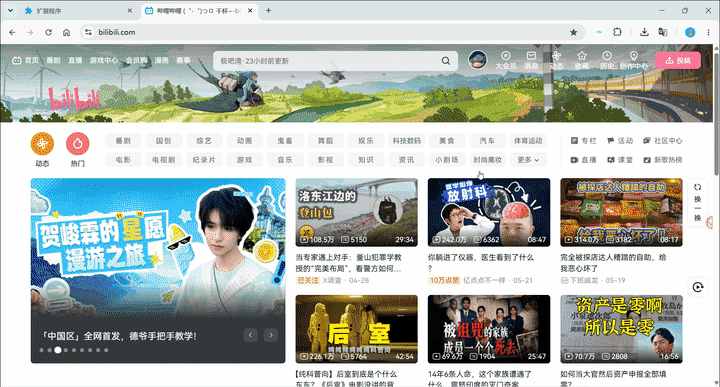Click the floating replay circle icon
The image size is (720, 387).
tap(698, 287)
